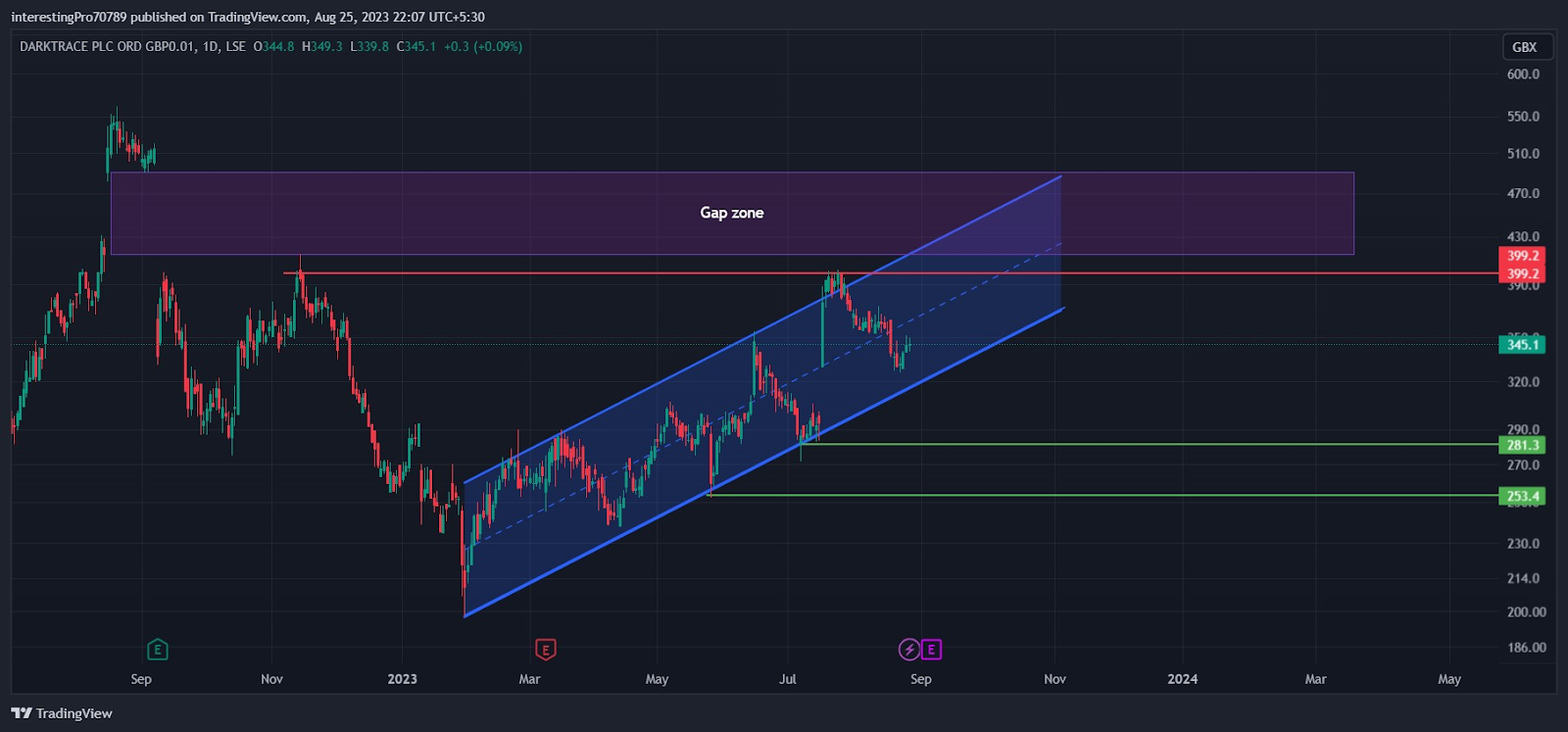The height and width of the screenshot is (732, 1568).
Task: Click the 1D interval label
Action: click(x=211, y=46)
